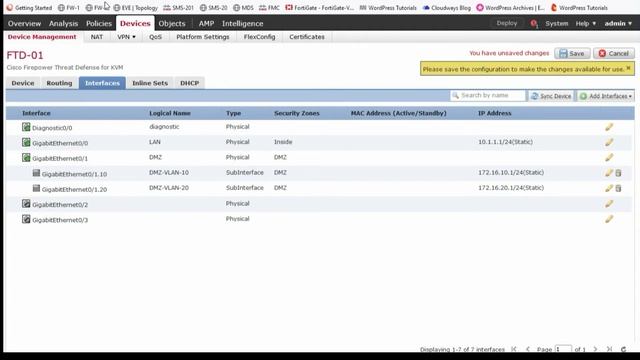
Task: Go to the first page of interfaces
Action: [x=514, y=349]
